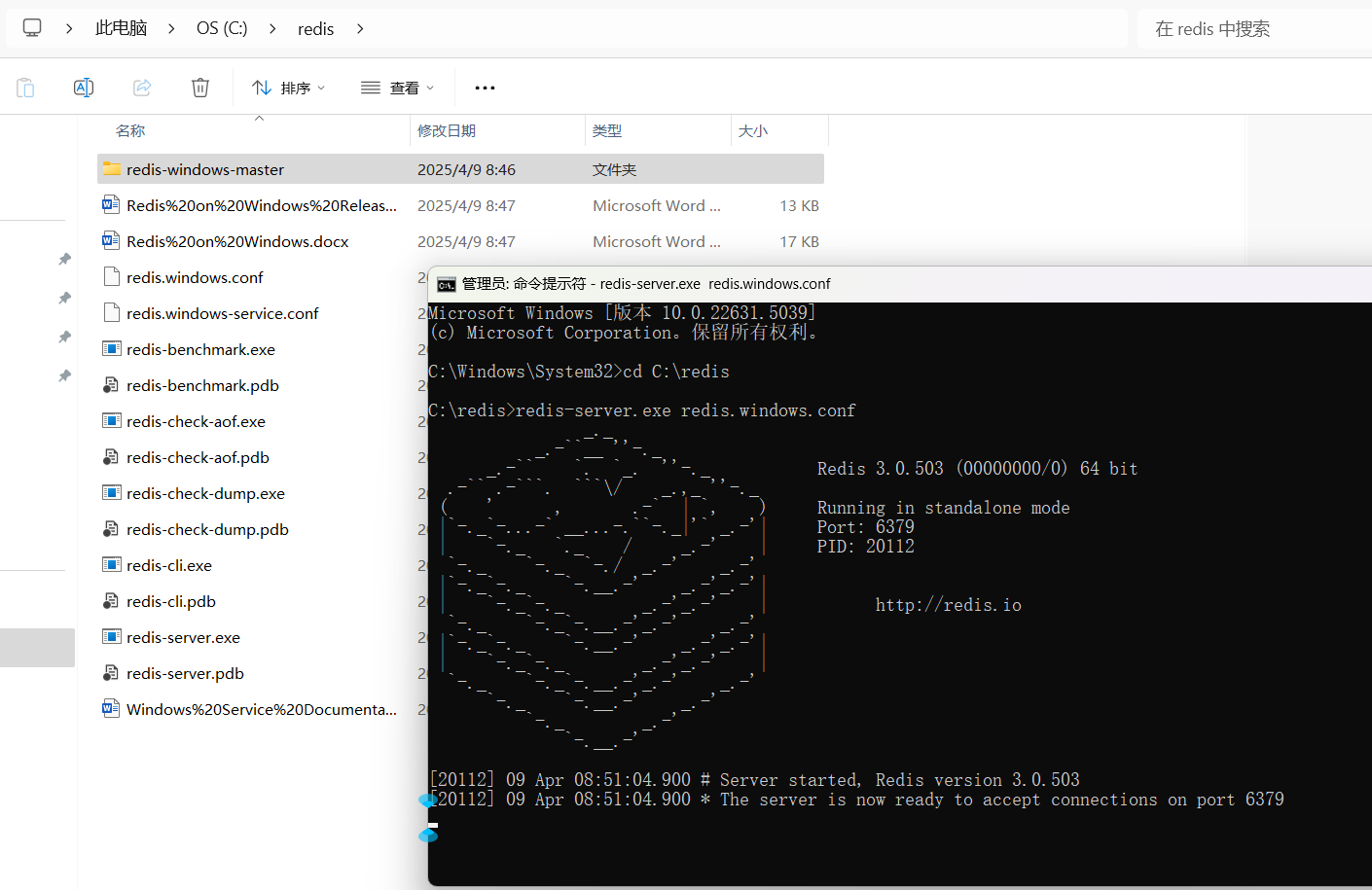Select redis-server.pdb file icon

[x=111, y=672]
